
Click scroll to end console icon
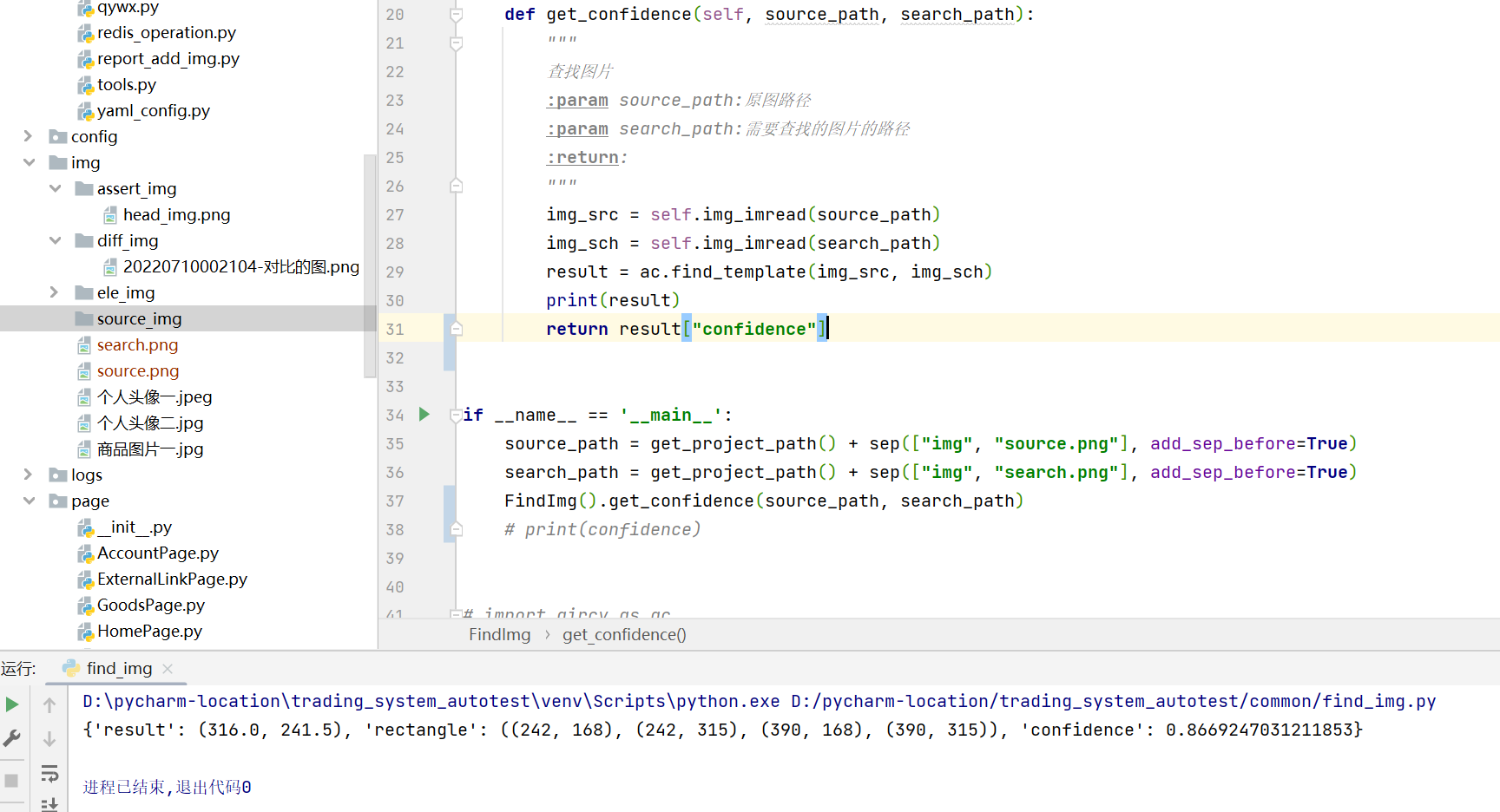pyautogui.click(x=49, y=804)
